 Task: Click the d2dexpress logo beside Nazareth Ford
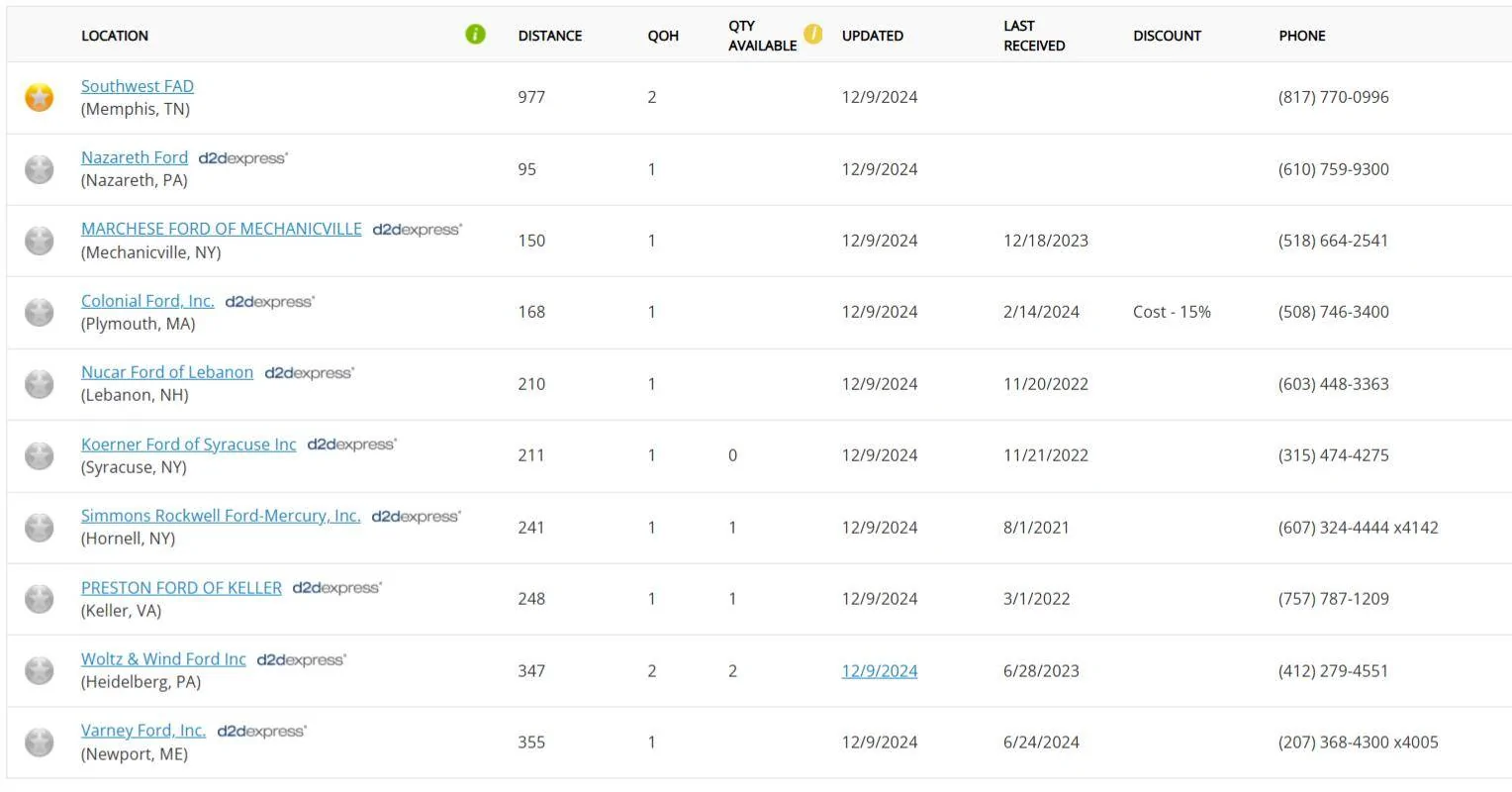(242, 158)
